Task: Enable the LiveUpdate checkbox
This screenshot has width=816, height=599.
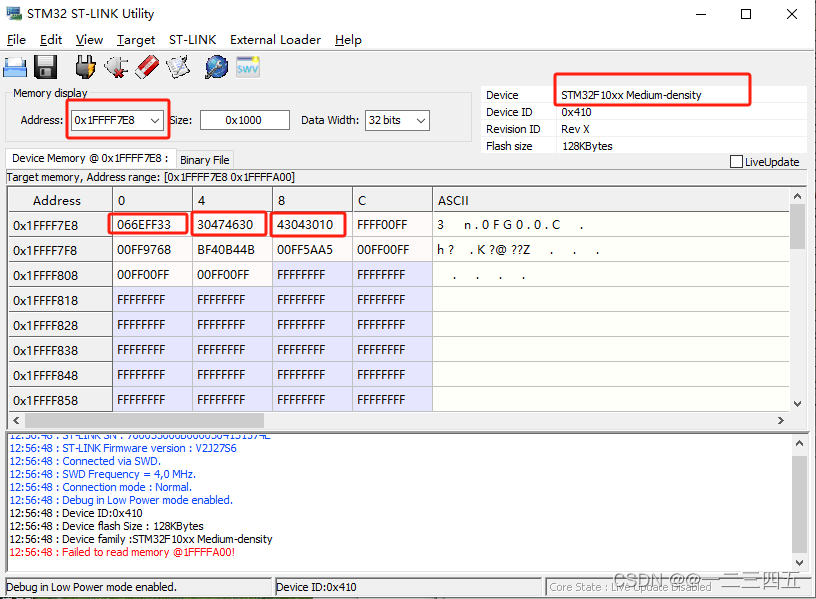Action: point(736,162)
